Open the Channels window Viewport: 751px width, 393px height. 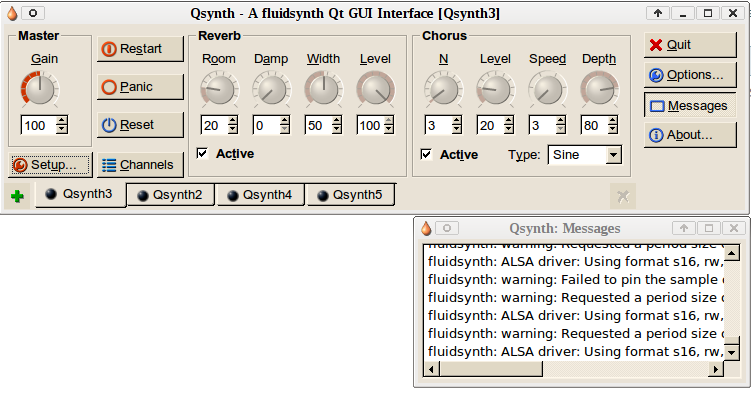140,165
